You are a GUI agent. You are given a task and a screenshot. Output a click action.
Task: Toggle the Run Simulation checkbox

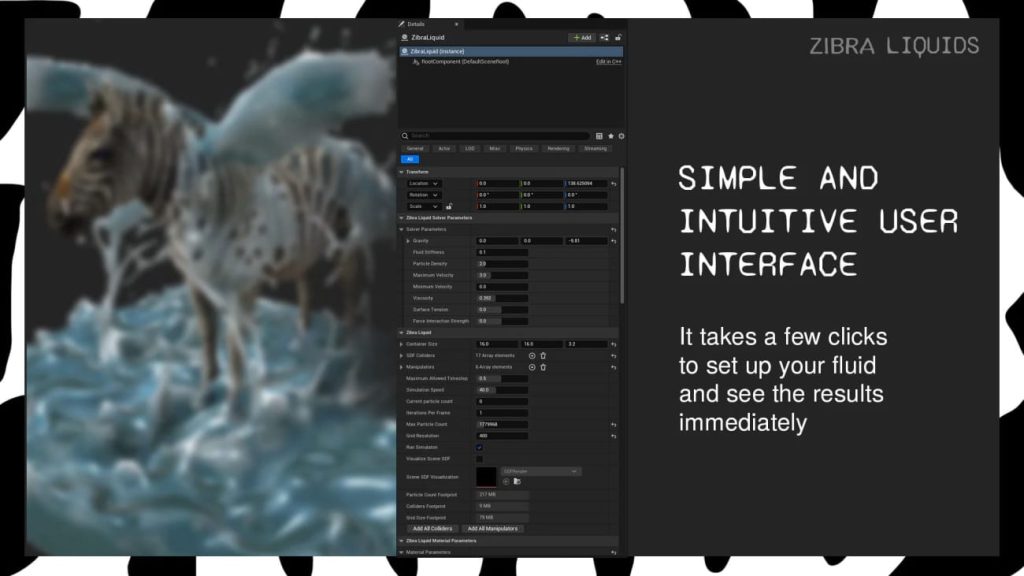point(479,447)
